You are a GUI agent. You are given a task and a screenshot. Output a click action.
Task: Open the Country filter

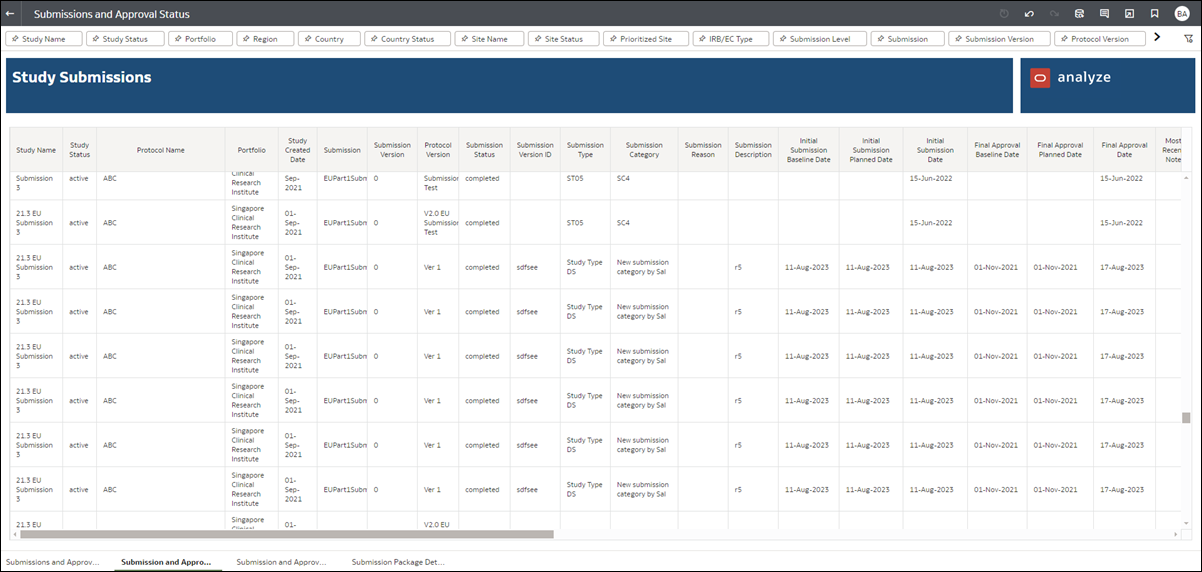(x=329, y=39)
